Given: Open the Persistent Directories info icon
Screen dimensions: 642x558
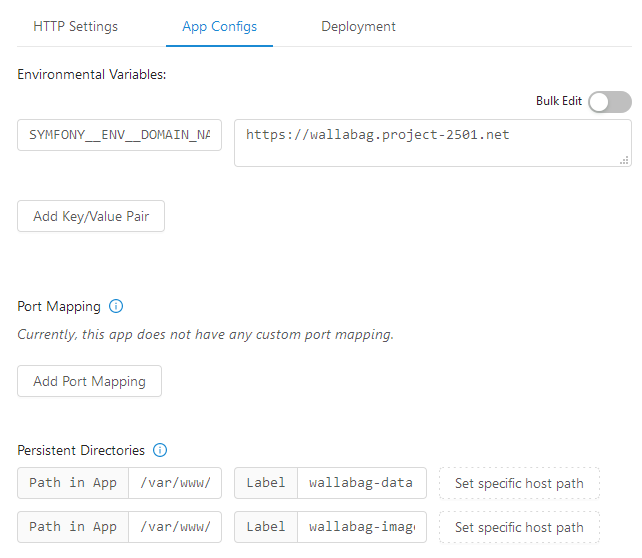Looking at the screenshot, I should click(160, 451).
